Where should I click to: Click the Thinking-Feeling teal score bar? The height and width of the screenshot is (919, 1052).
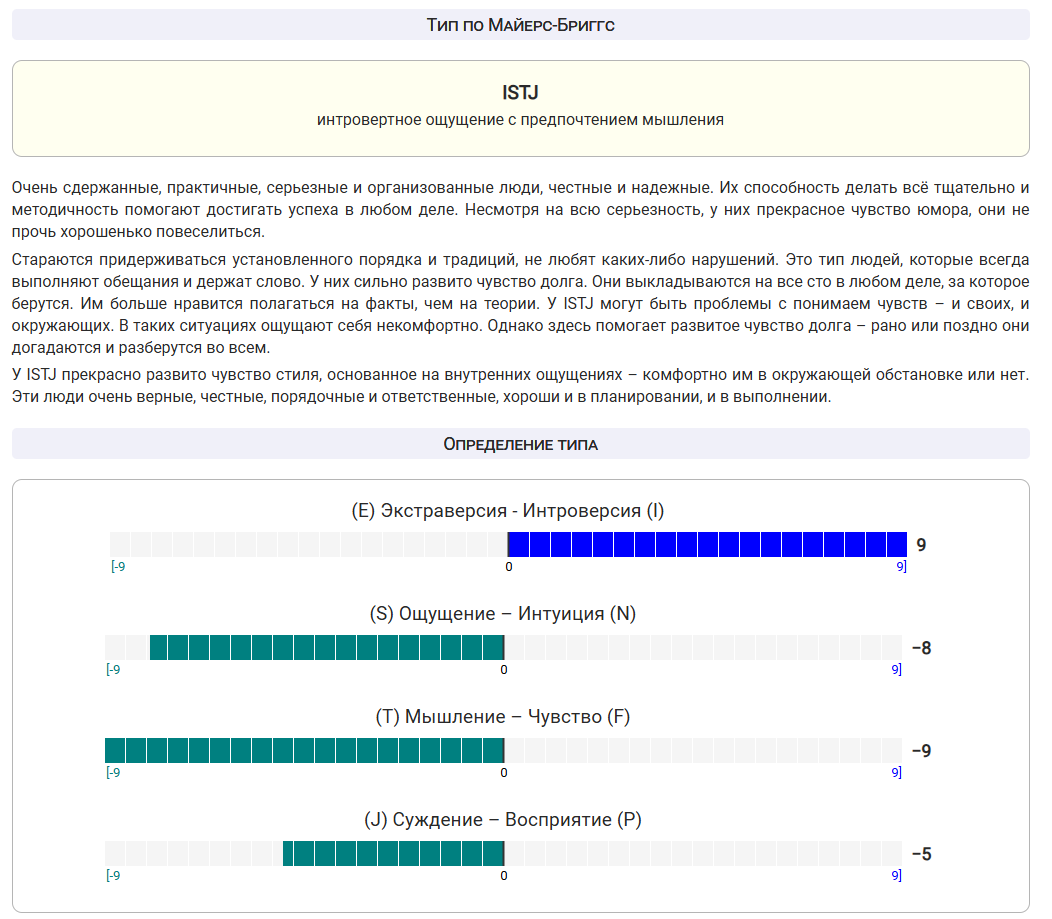click(x=305, y=751)
